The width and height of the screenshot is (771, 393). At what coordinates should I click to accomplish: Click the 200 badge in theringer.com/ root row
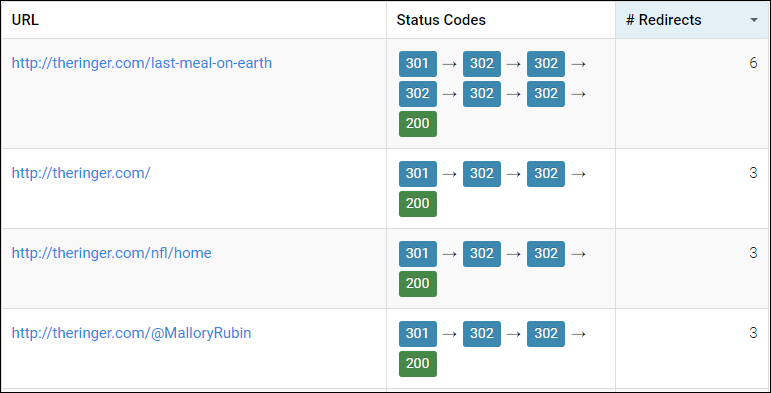point(417,204)
